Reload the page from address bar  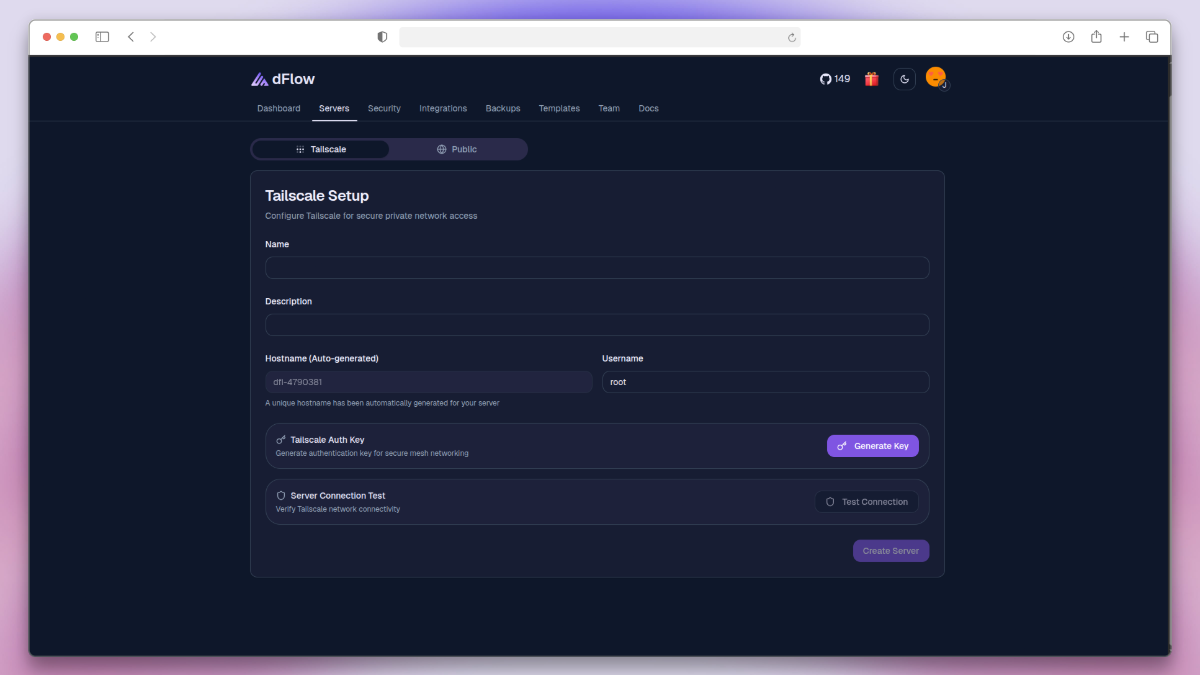(792, 37)
